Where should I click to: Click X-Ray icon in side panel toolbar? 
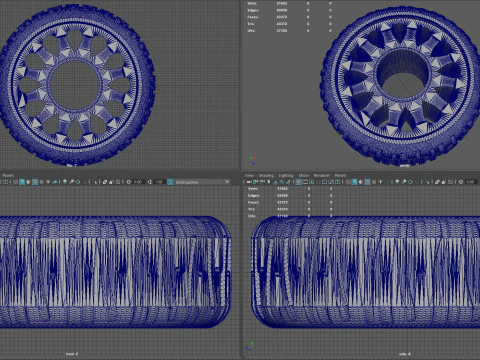point(437,182)
